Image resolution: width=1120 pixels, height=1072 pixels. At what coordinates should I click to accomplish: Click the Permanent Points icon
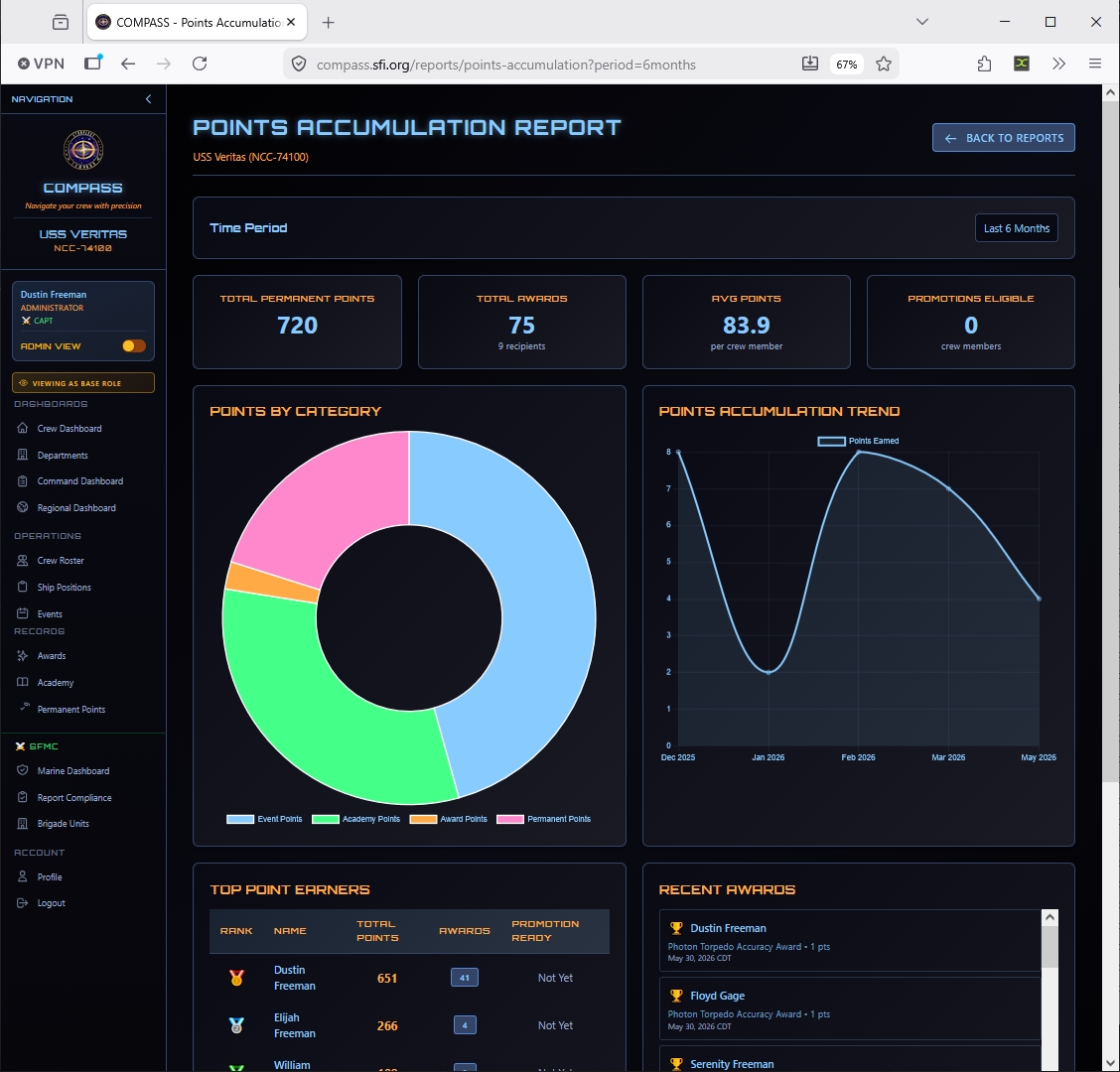coord(24,707)
